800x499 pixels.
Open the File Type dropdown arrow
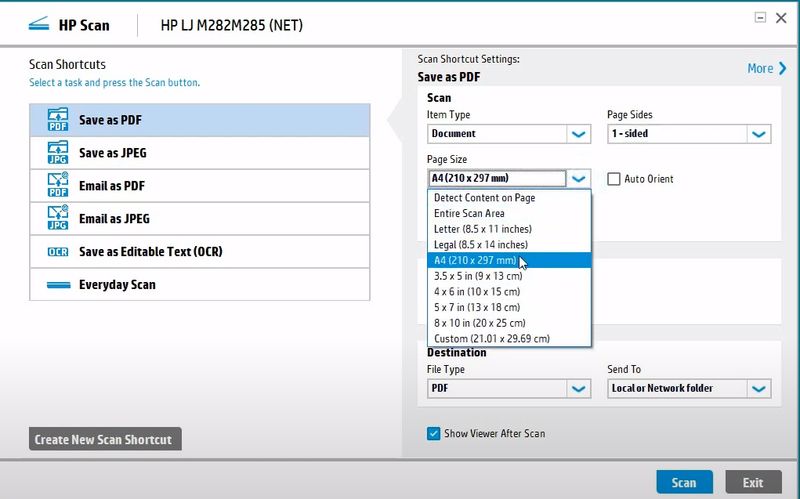578,389
